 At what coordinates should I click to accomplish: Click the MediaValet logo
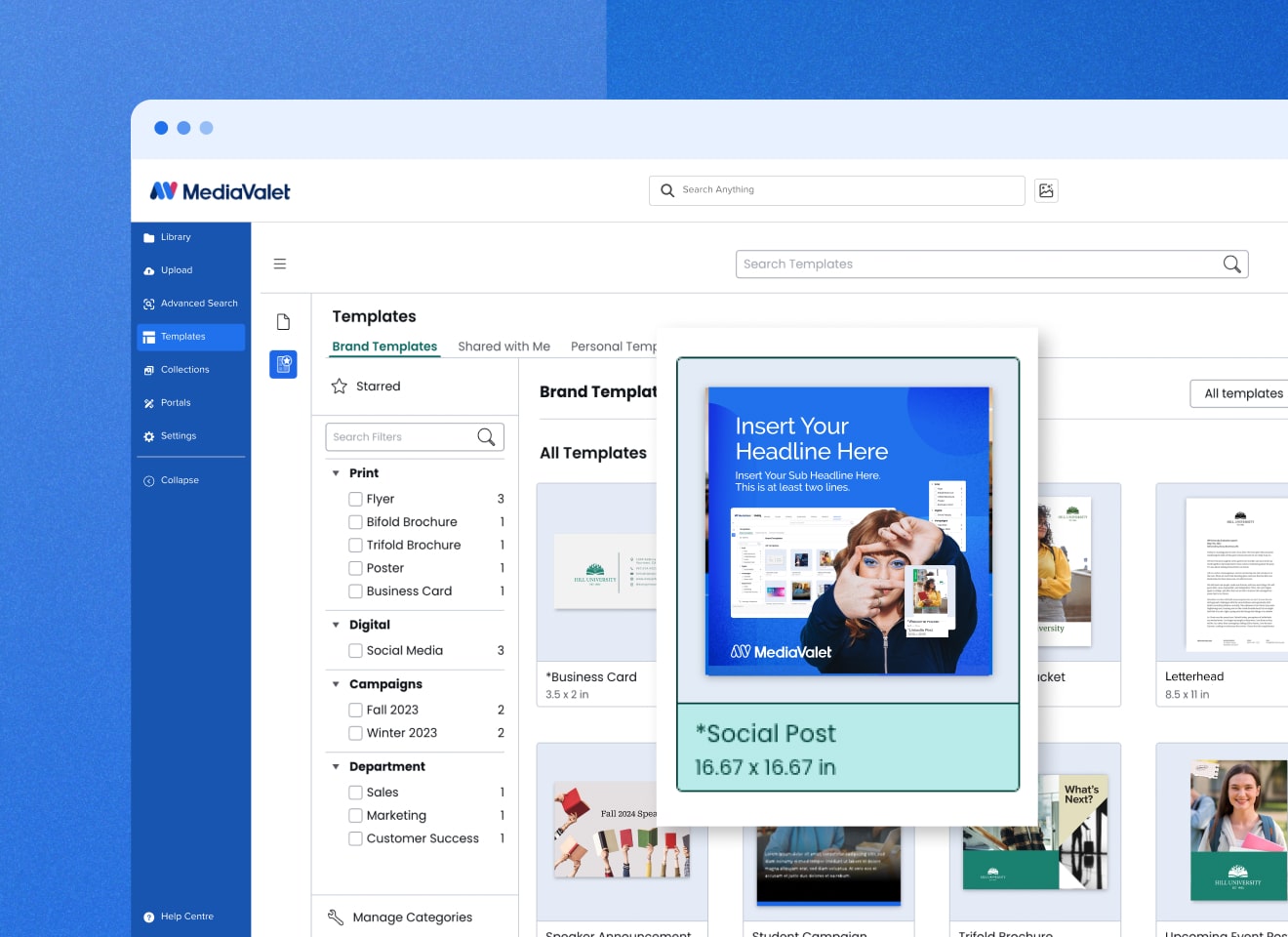220,191
